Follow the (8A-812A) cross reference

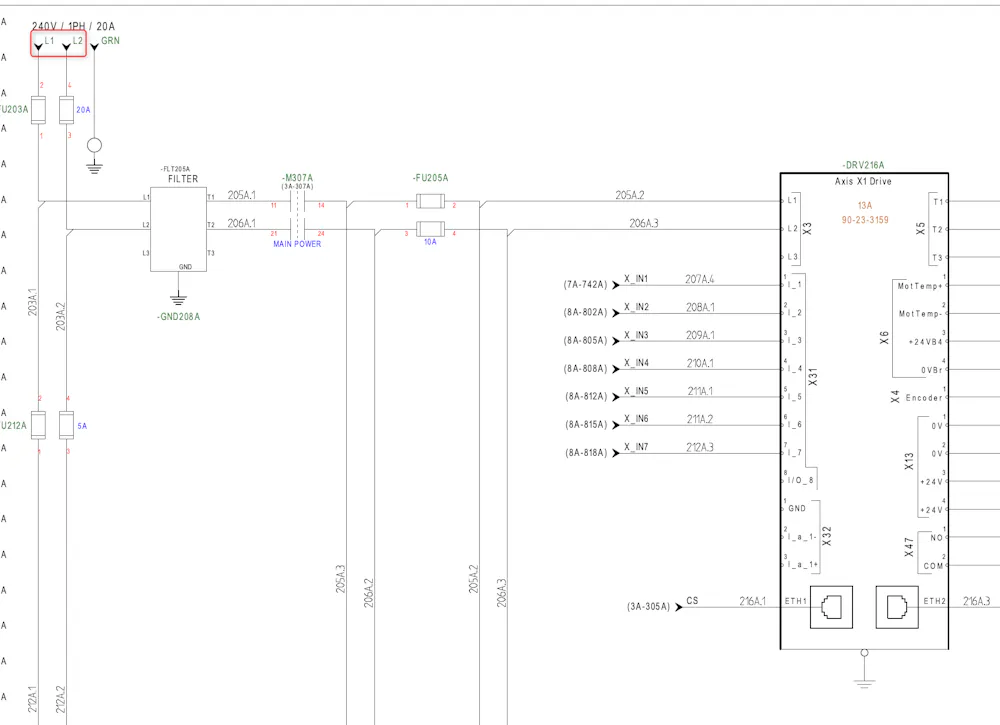click(x=586, y=396)
